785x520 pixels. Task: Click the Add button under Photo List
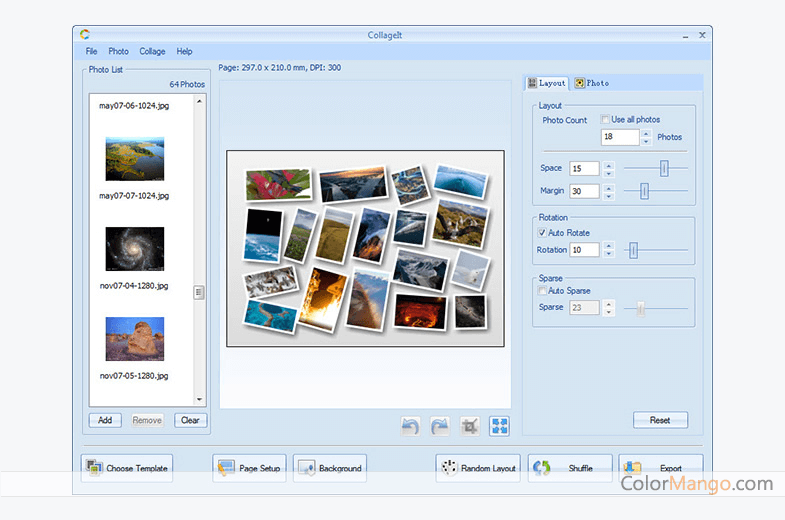coord(105,420)
